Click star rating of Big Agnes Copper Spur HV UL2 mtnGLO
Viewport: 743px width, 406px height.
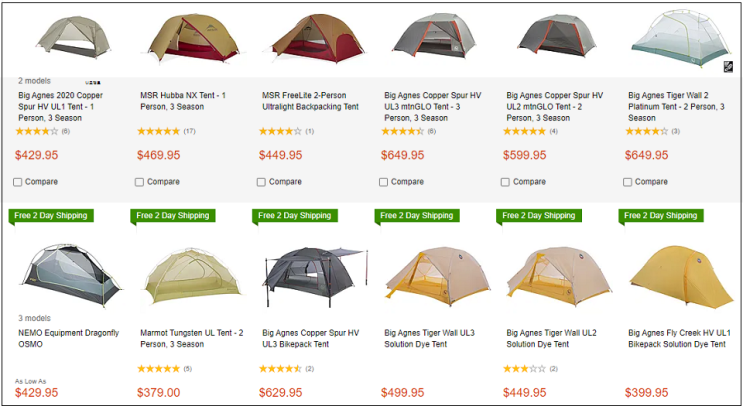[x=525, y=131]
